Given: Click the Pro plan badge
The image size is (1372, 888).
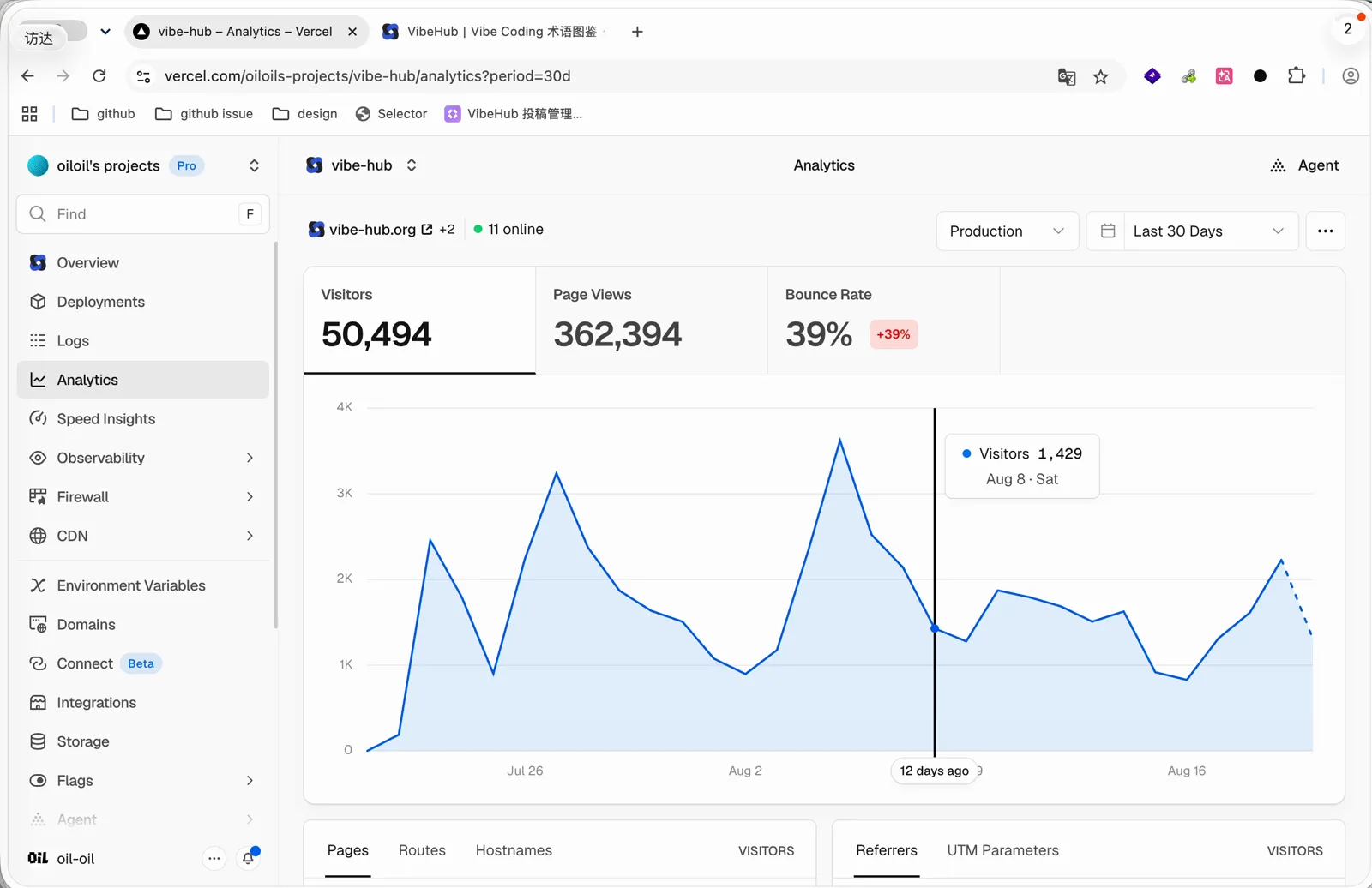Looking at the screenshot, I should (186, 165).
